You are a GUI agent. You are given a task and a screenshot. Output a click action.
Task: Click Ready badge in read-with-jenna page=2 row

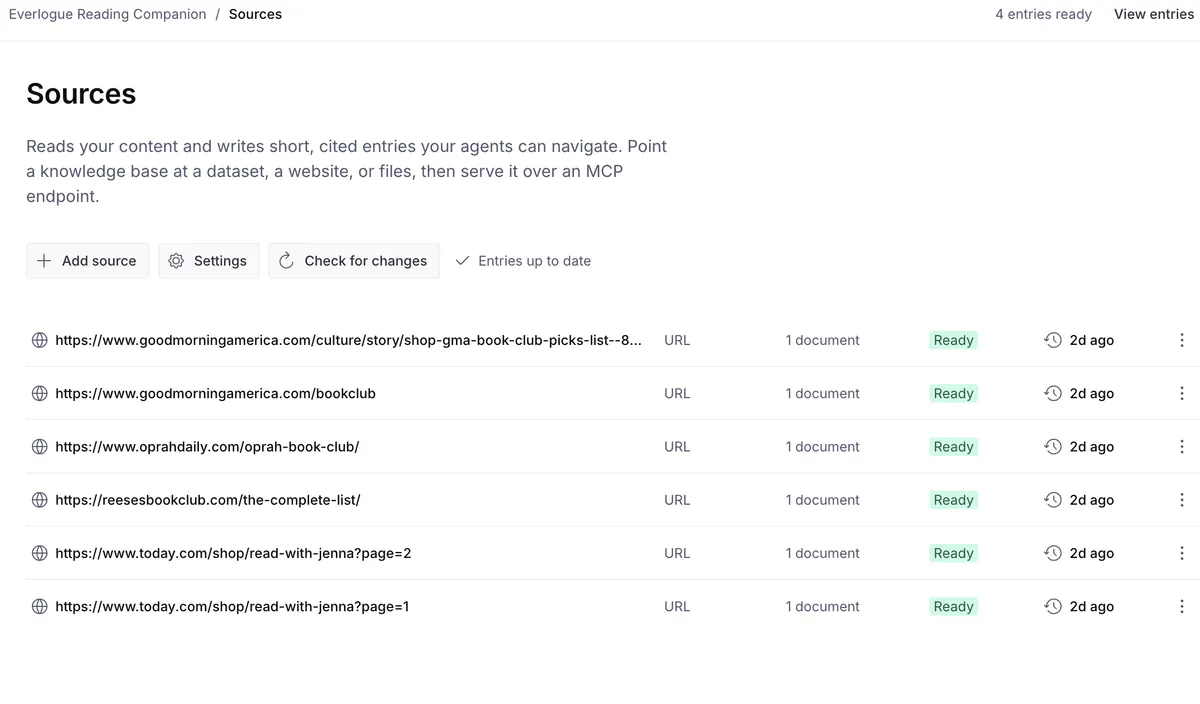click(953, 553)
